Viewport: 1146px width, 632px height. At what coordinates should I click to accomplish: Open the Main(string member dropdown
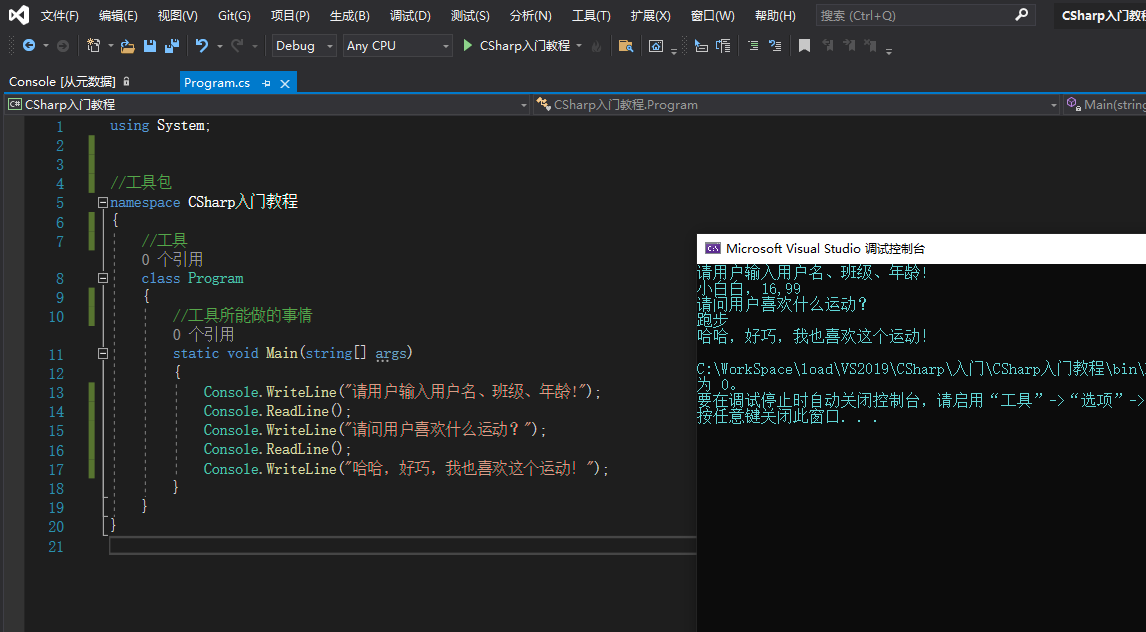click(x=1105, y=104)
